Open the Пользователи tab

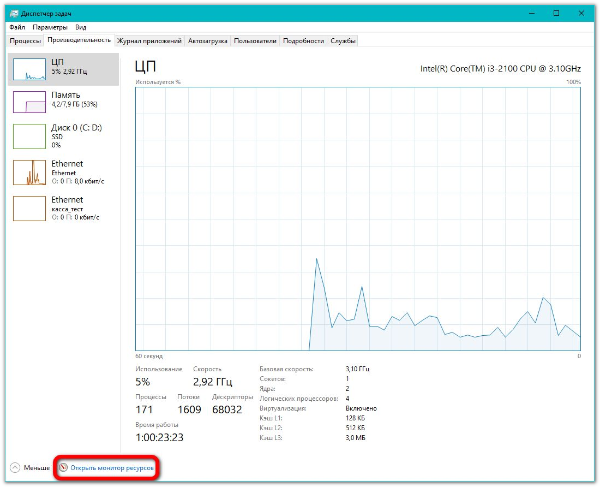255,41
